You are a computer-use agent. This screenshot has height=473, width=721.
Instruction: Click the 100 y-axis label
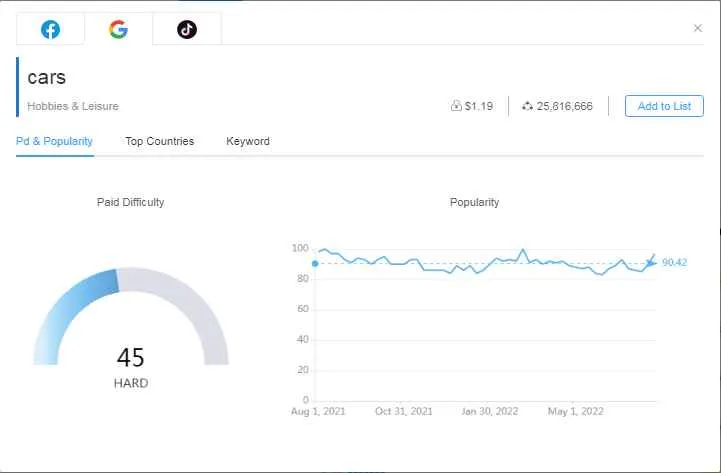point(300,248)
